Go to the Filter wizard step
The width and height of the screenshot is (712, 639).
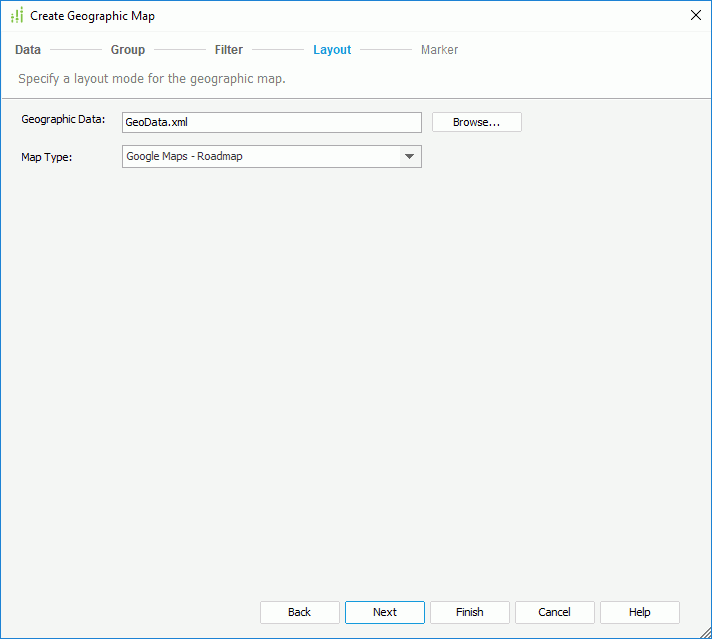(228, 50)
